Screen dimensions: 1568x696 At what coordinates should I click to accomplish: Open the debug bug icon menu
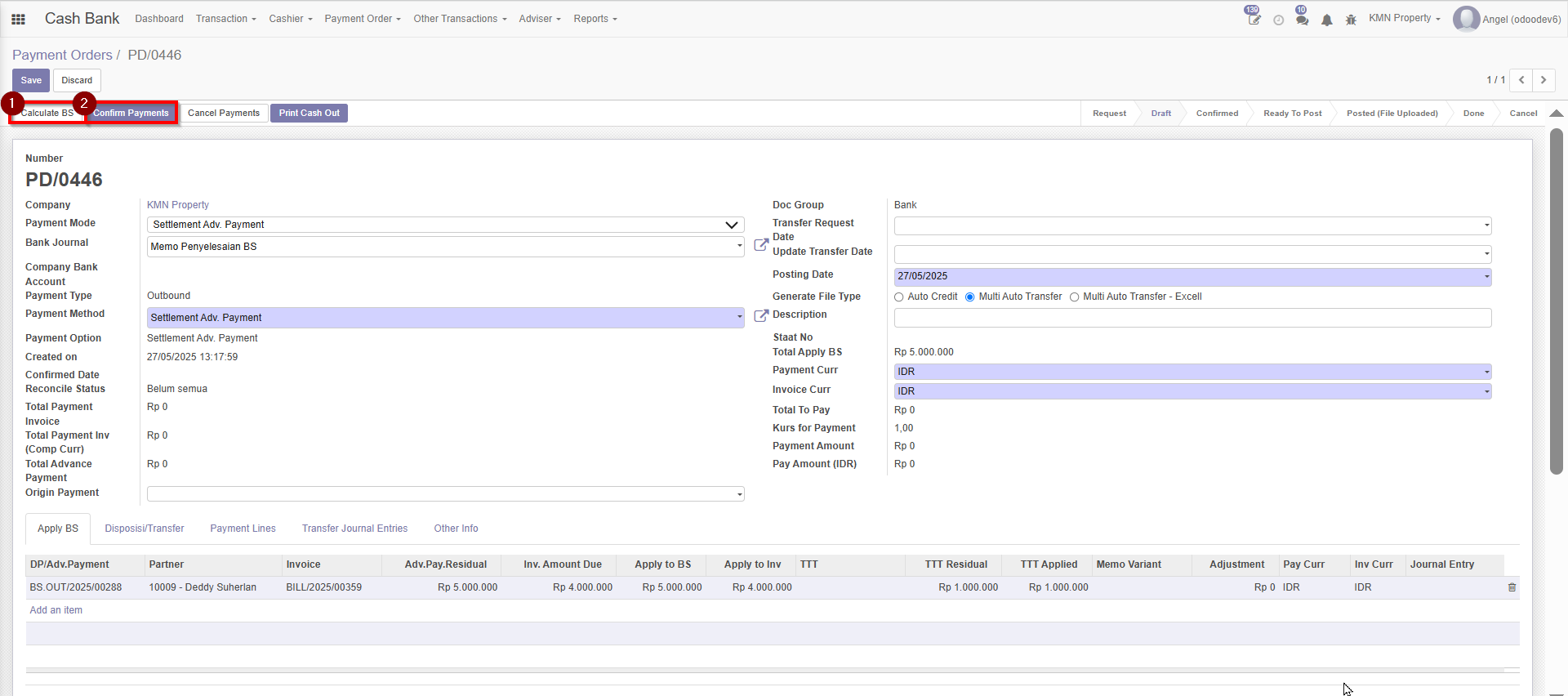click(x=1351, y=20)
